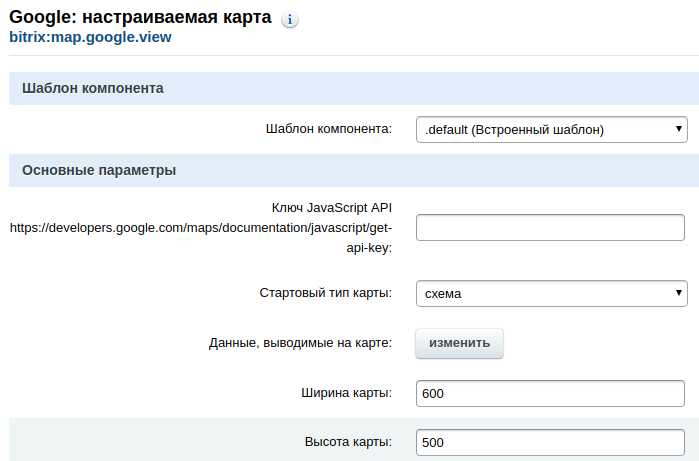
Task: Click the Данные, выводимые на карте label
Action: pos(300,343)
